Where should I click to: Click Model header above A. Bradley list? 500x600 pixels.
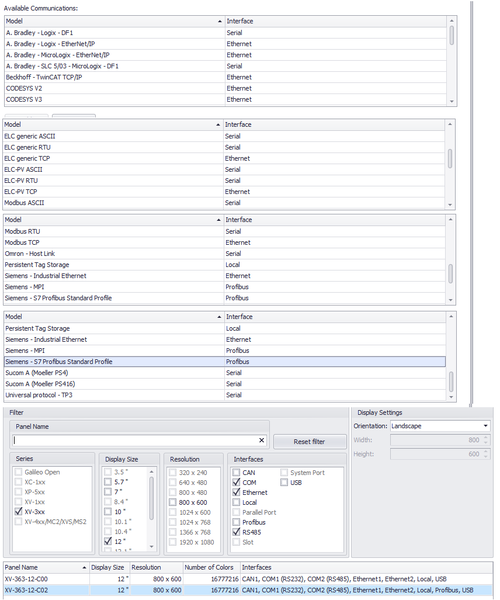114,21
